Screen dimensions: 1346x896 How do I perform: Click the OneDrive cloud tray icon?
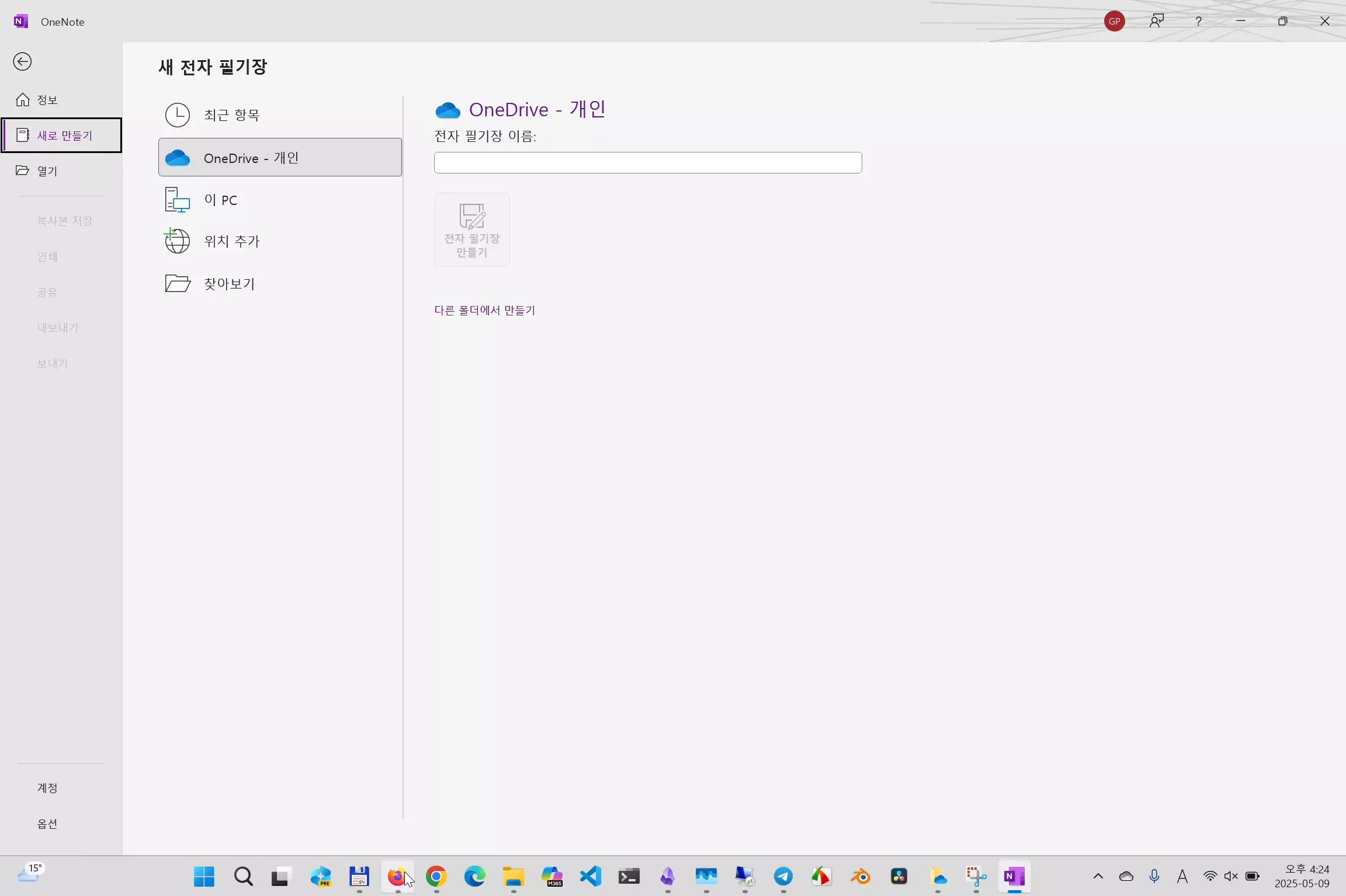(1126, 876)
